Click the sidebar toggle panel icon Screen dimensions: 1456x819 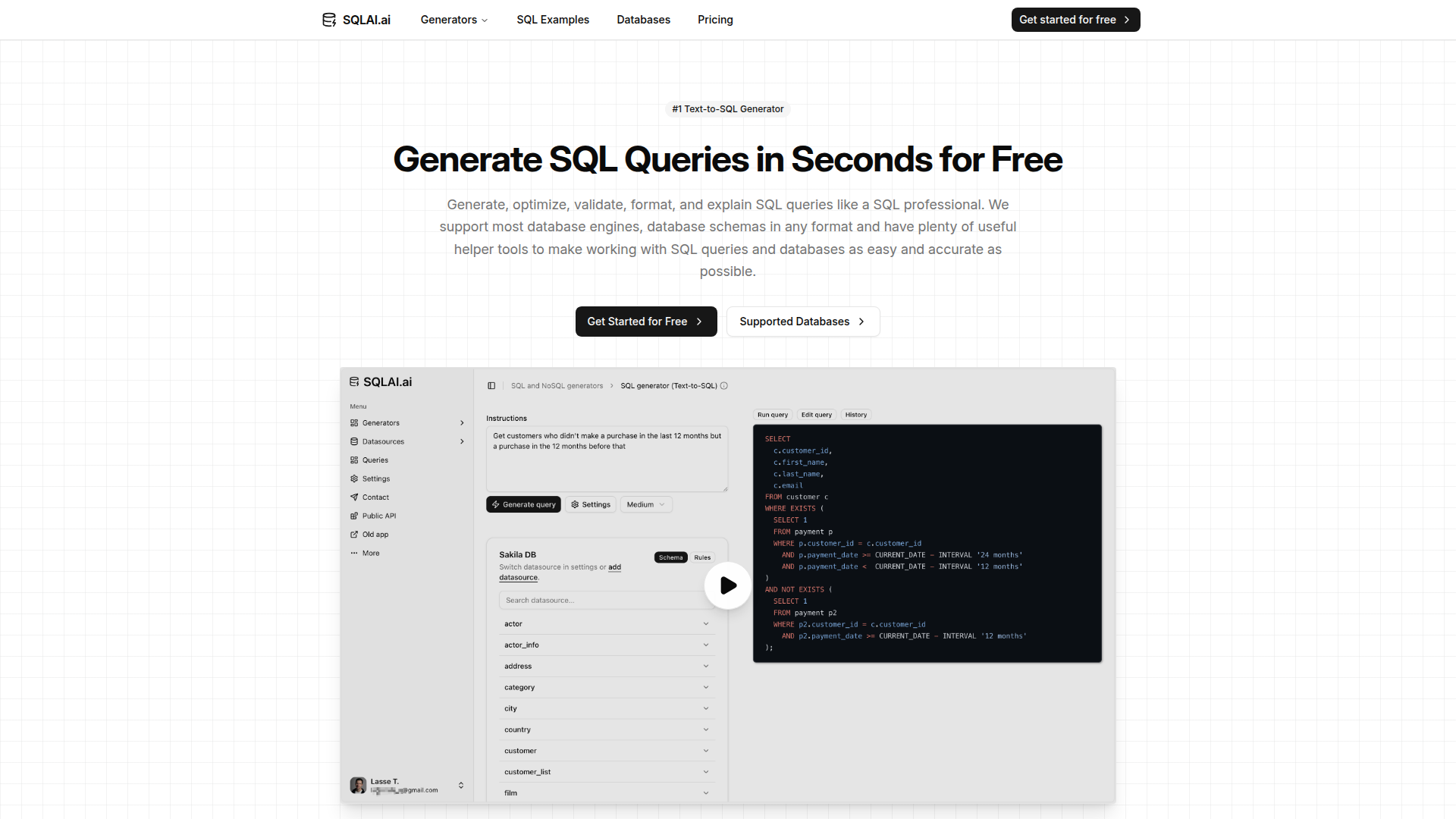click(x=491, y=386)
